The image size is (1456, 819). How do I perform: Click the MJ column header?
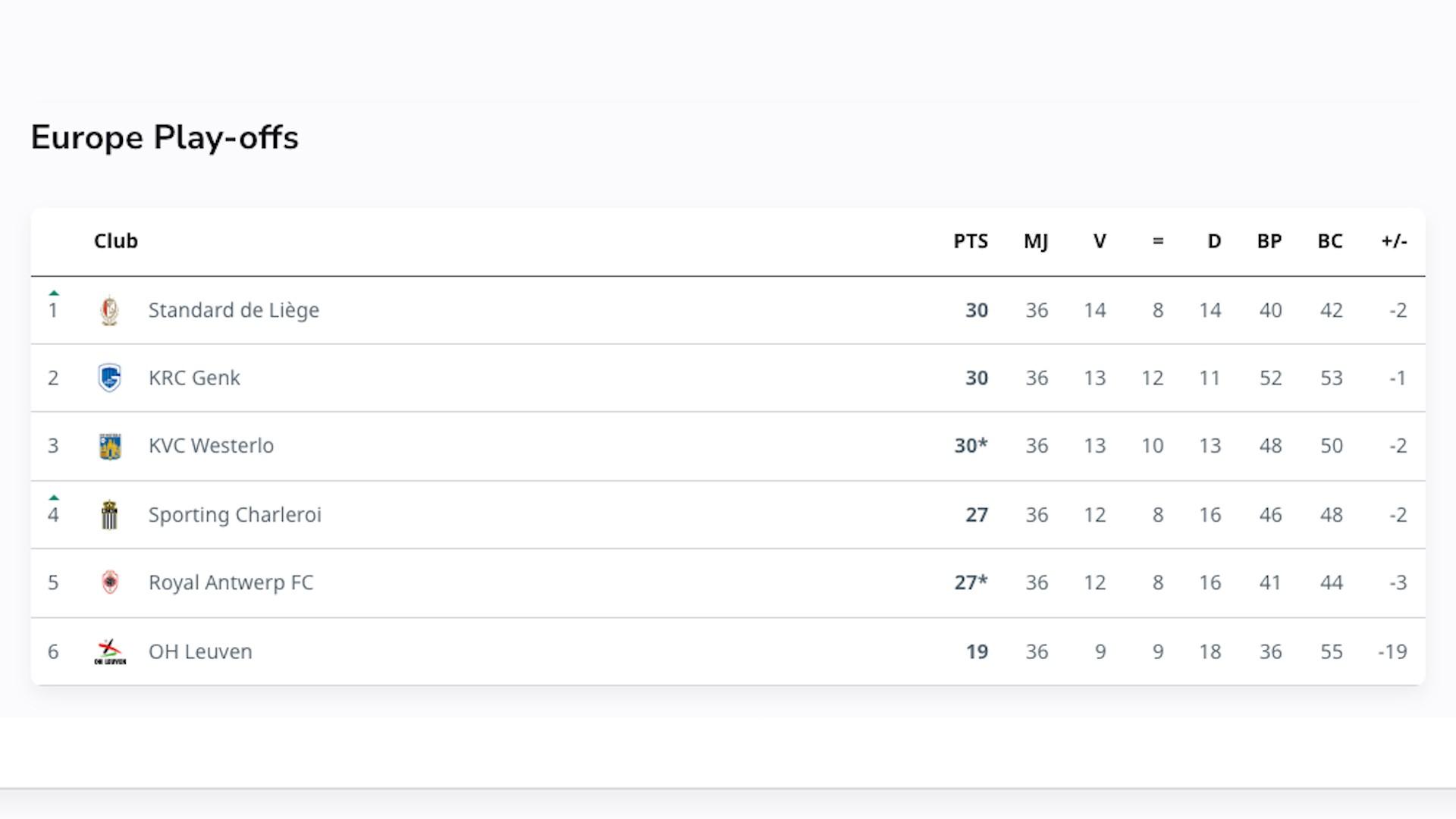[x=1036, y=241]
